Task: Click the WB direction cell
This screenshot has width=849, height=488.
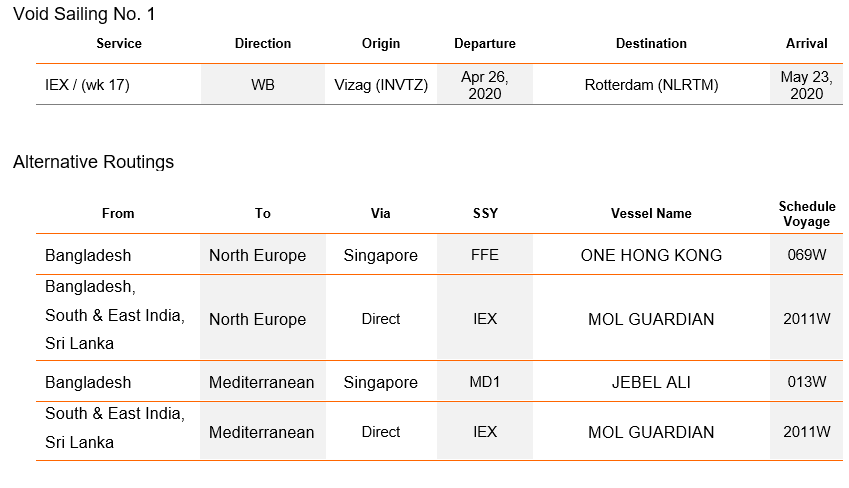Action: point(263,85)
